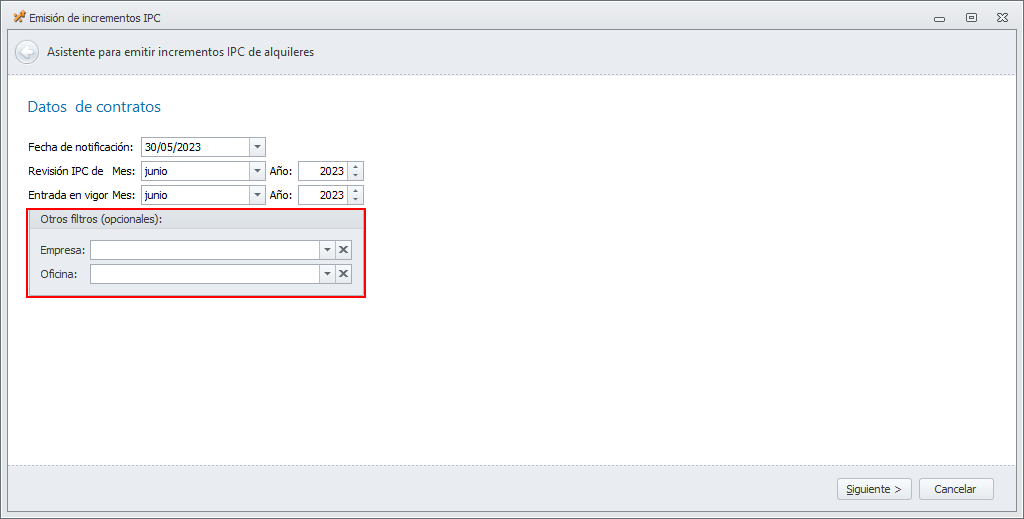Increase the Revisión IPC Año value
The width and height of the screenshot is (1024, 519).
click(x=355, y=167)
